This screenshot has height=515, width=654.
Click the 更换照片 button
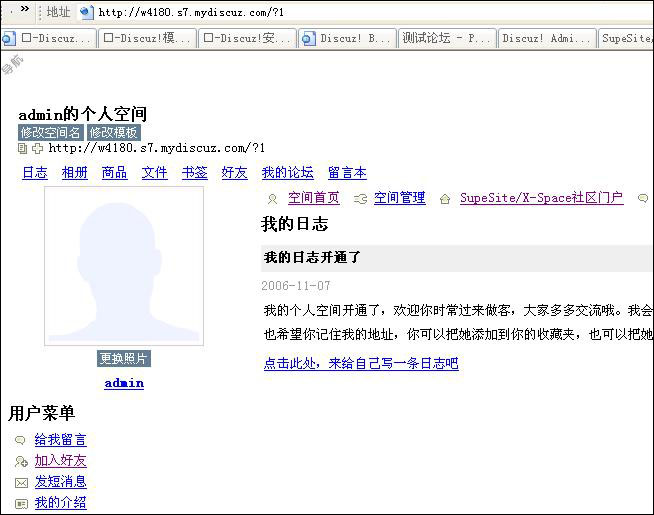[x=124, y=359]
